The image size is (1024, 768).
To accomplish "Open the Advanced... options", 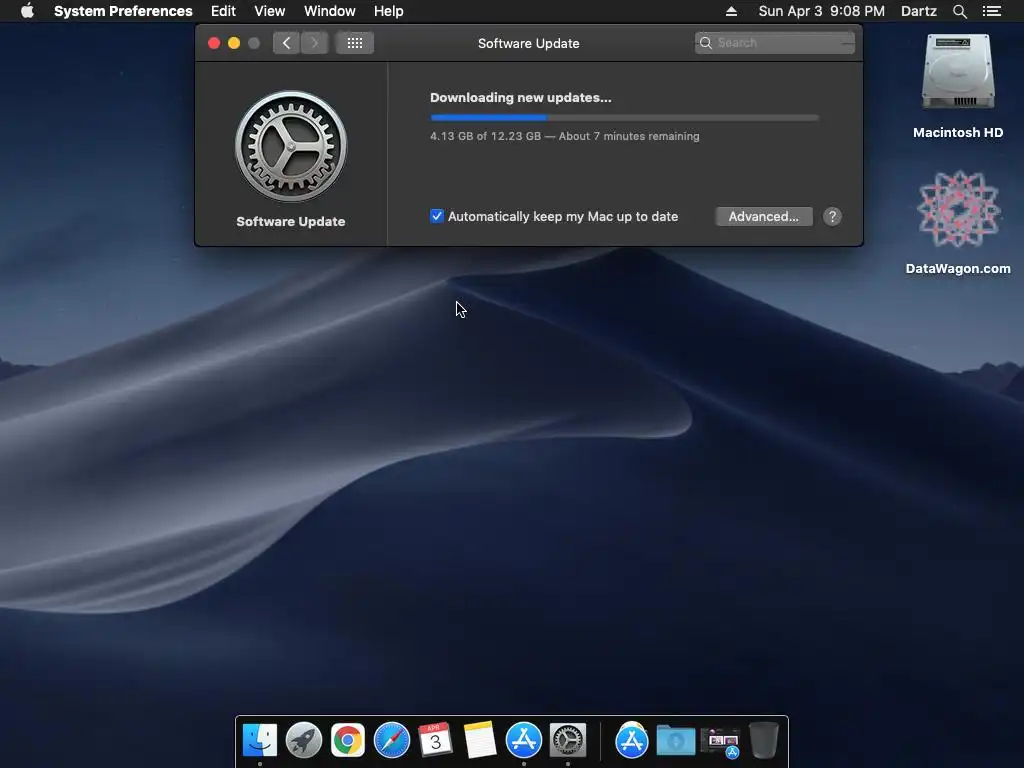I will coord(764,217).
